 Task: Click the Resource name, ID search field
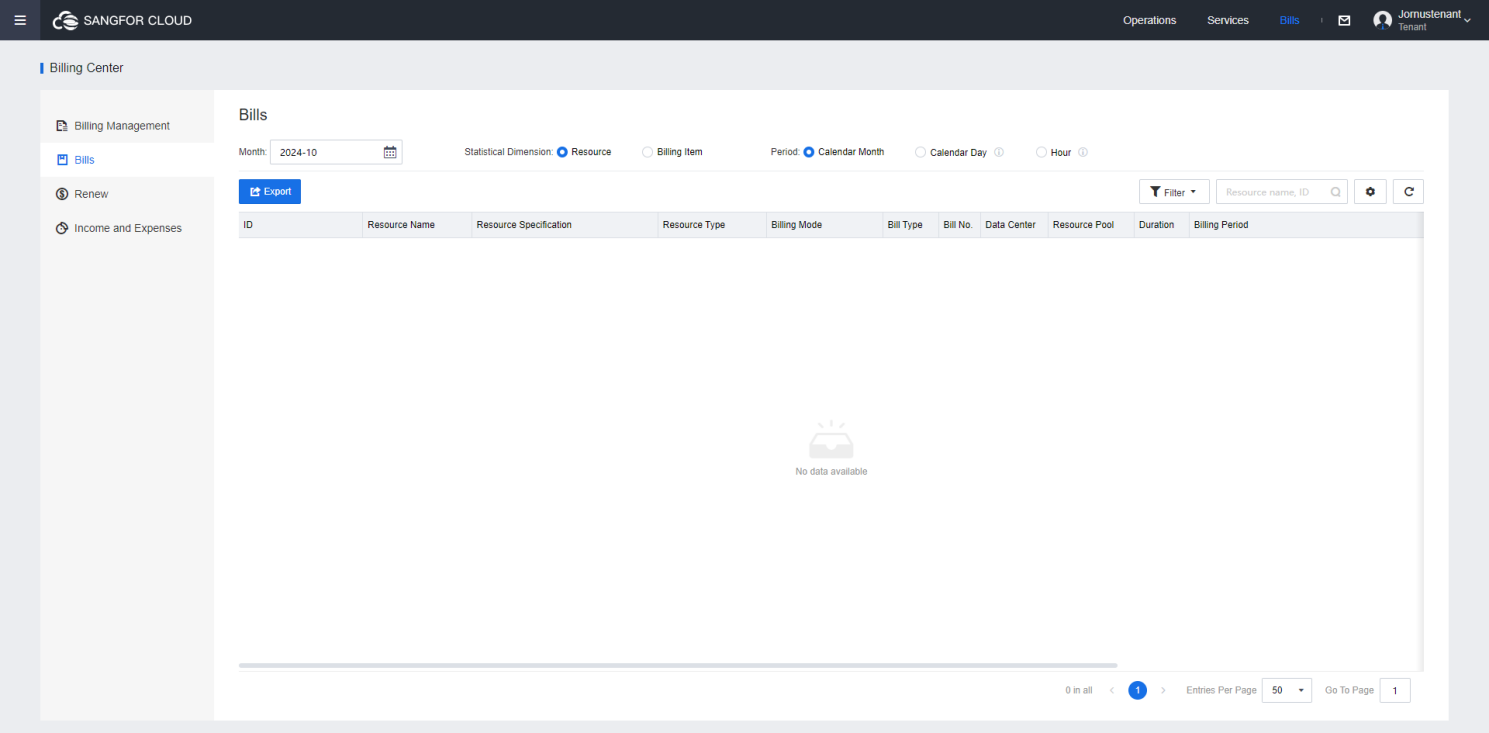tap(1282, 192)
